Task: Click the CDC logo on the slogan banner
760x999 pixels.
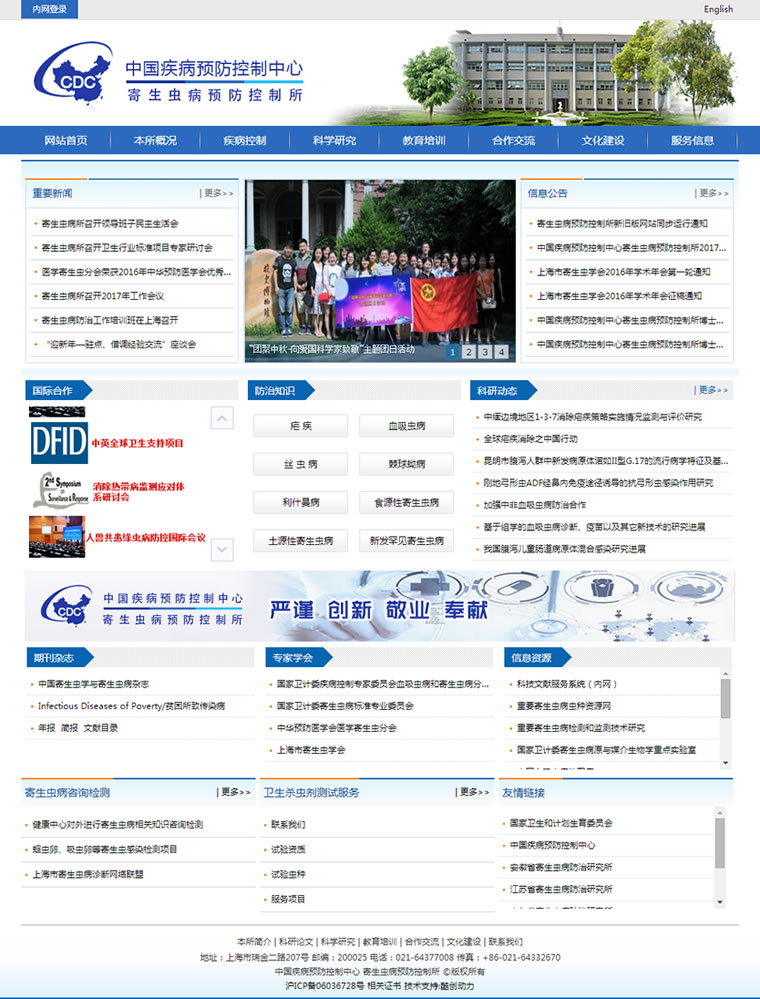Action: (67, 606)
